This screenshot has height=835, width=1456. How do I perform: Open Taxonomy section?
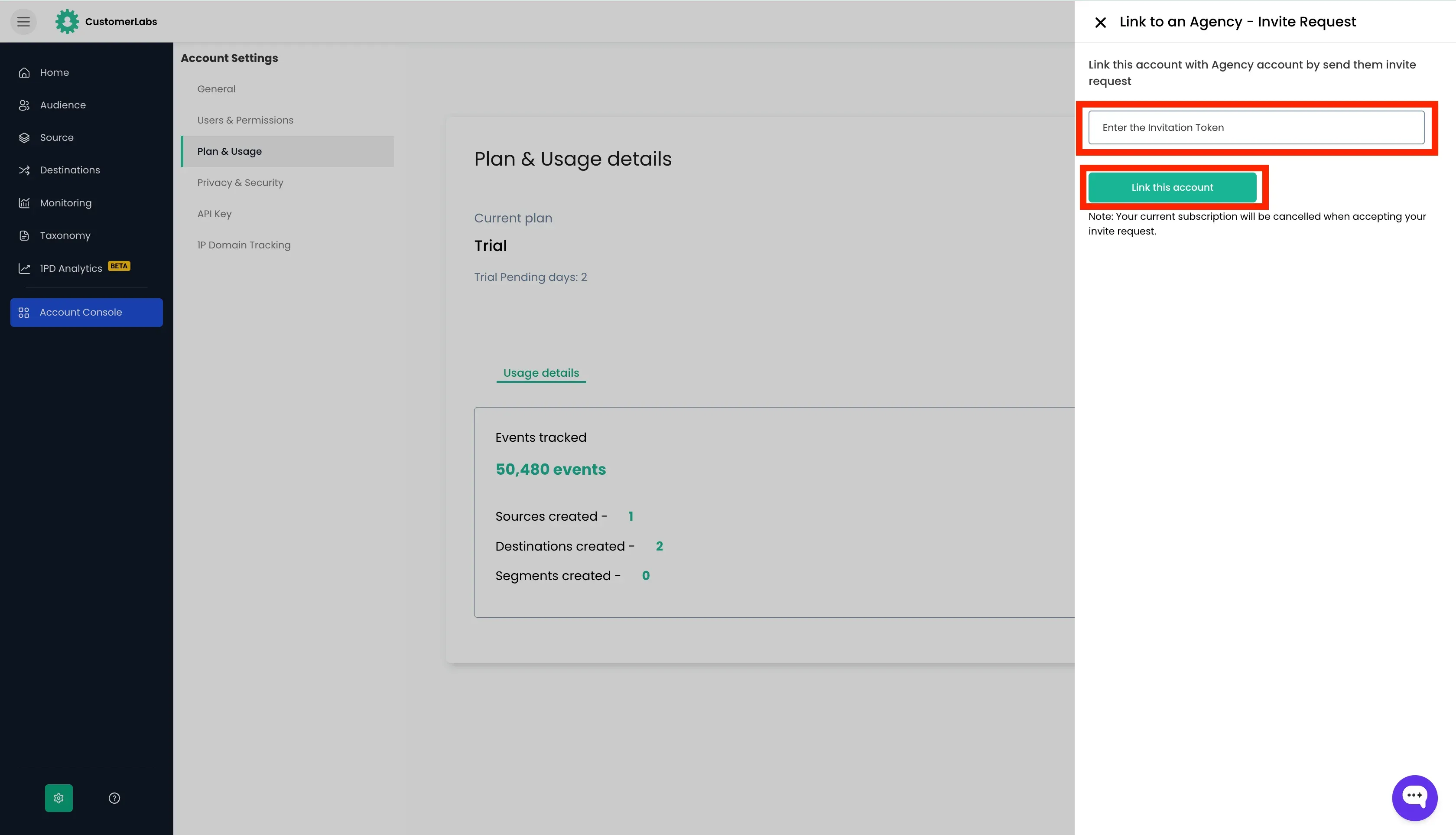(x=65, y=236)
